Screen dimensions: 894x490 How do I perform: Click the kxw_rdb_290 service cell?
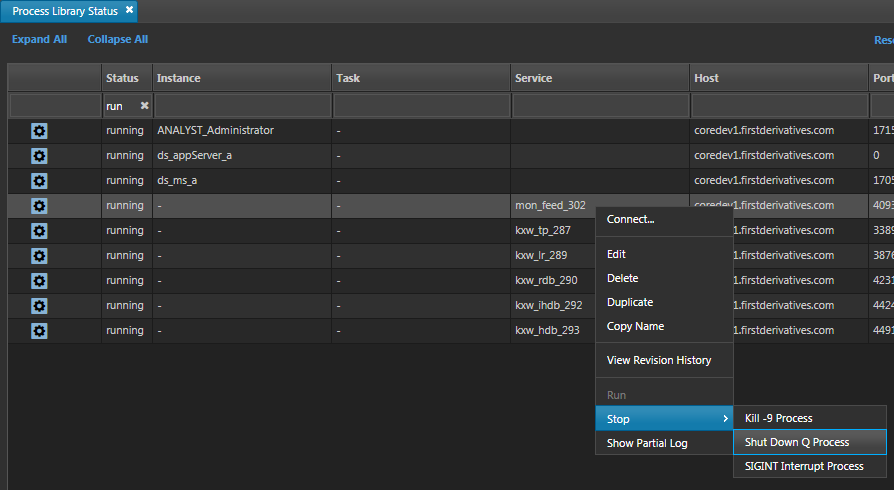pyautogui.click(x=553, y=281)
